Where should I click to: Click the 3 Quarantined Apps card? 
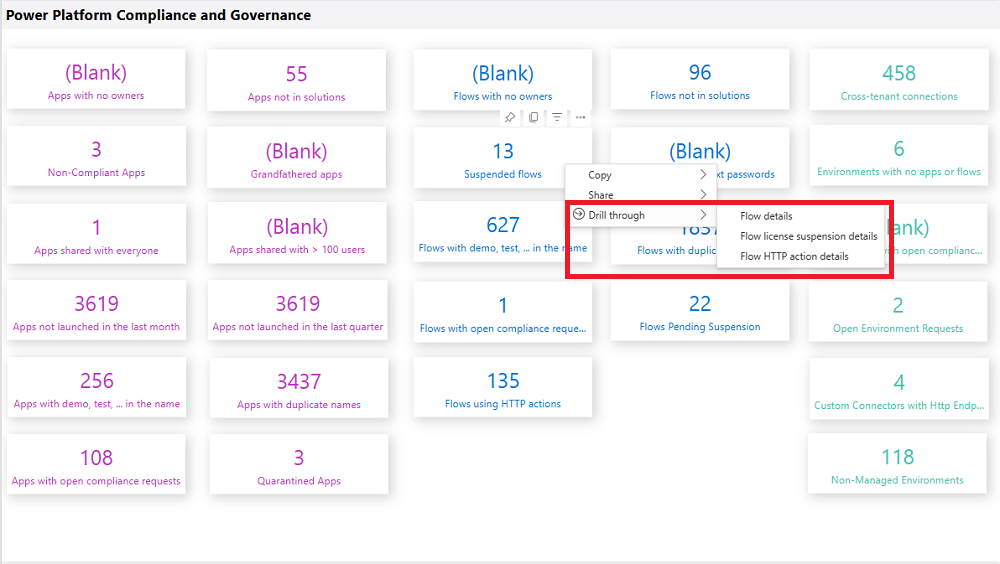point(298,464)
